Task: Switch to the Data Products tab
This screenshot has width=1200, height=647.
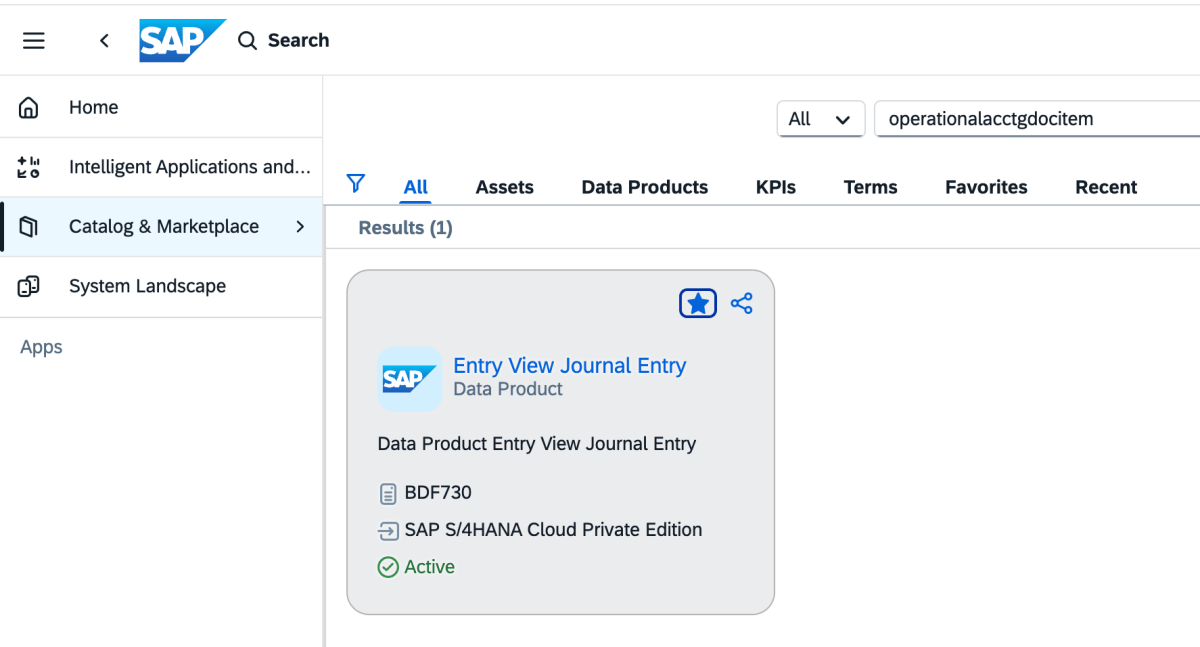Action: click(644, 187)
